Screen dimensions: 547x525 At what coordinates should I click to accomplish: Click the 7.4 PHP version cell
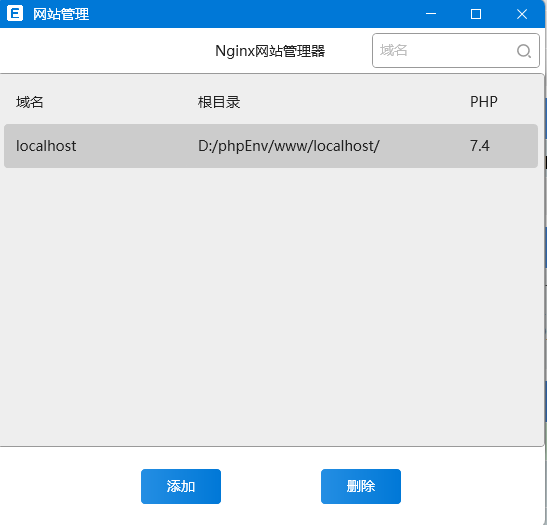tap(480, 146)
